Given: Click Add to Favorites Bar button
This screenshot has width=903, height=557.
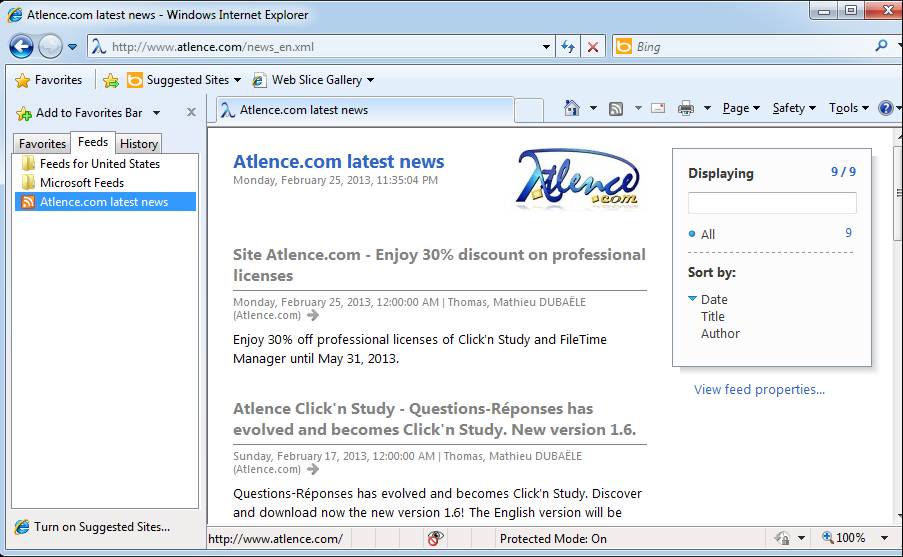Looking at the screenshot, I should point(79,113).
